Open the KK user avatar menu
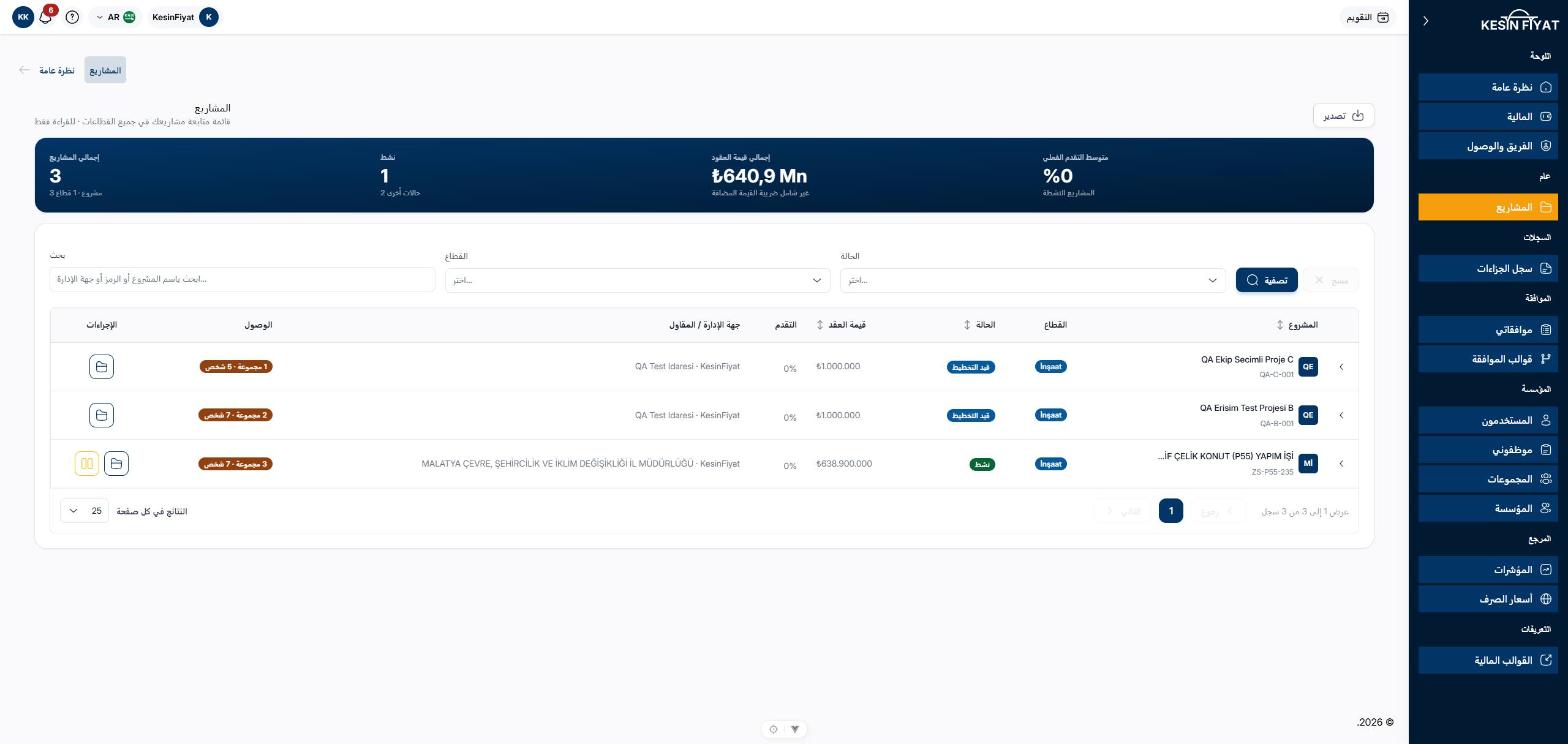The image size is (1568, 744). 23,17
